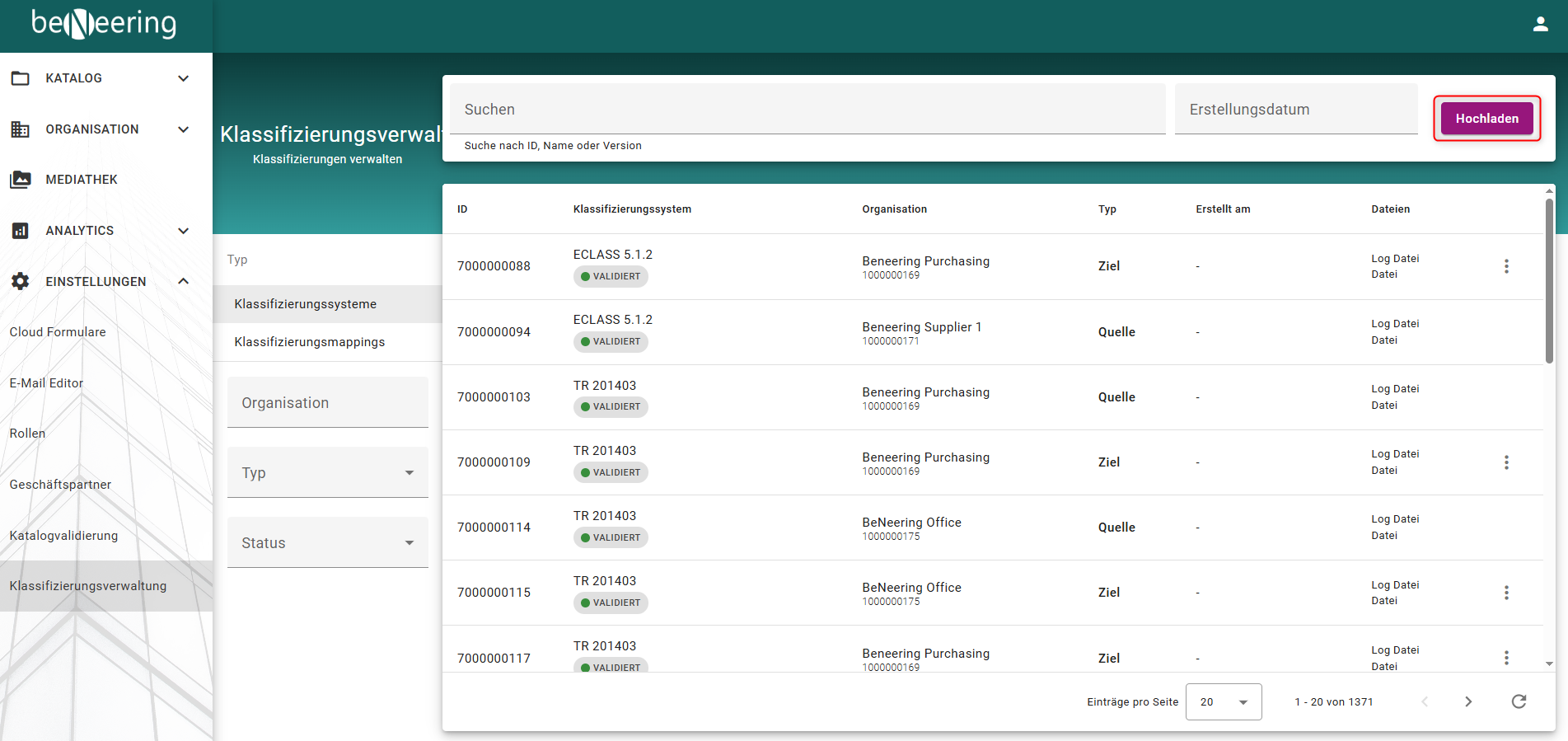Change entries per page dropdown
Viewport: 1568px width, 741px height.
click(x=1223, y=701)
